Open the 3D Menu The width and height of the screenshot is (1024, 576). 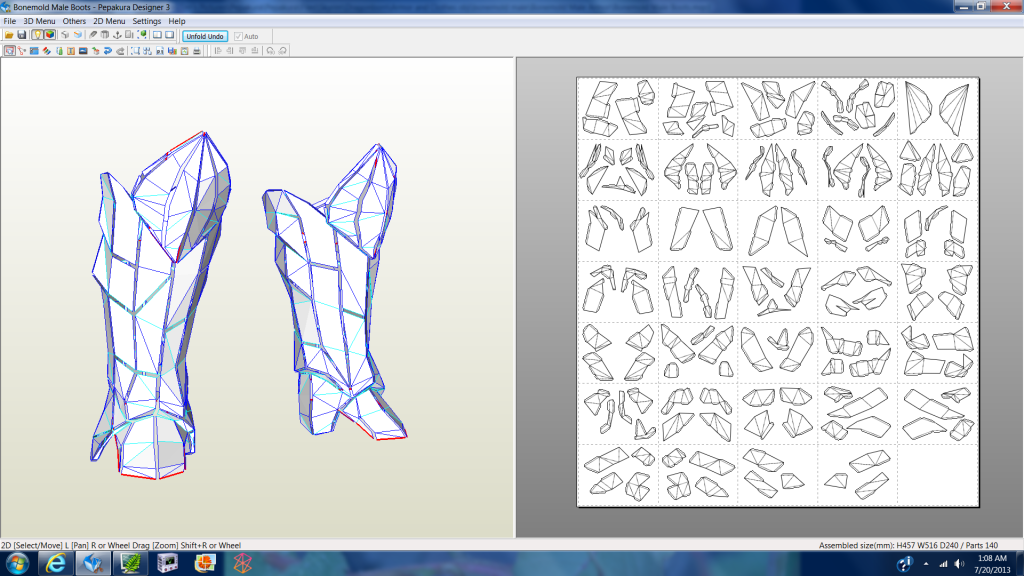click(x=39, y=21)
